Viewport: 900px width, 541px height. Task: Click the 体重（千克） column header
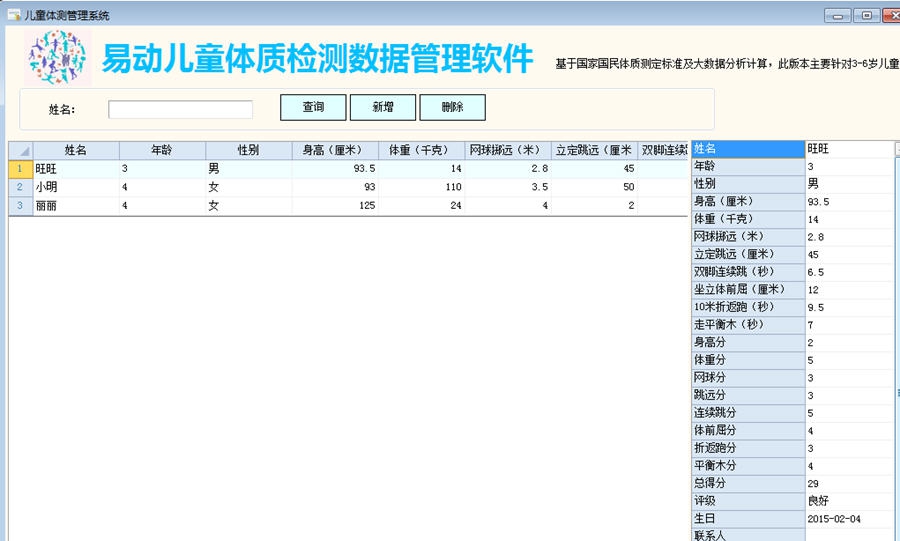(421, 150)
